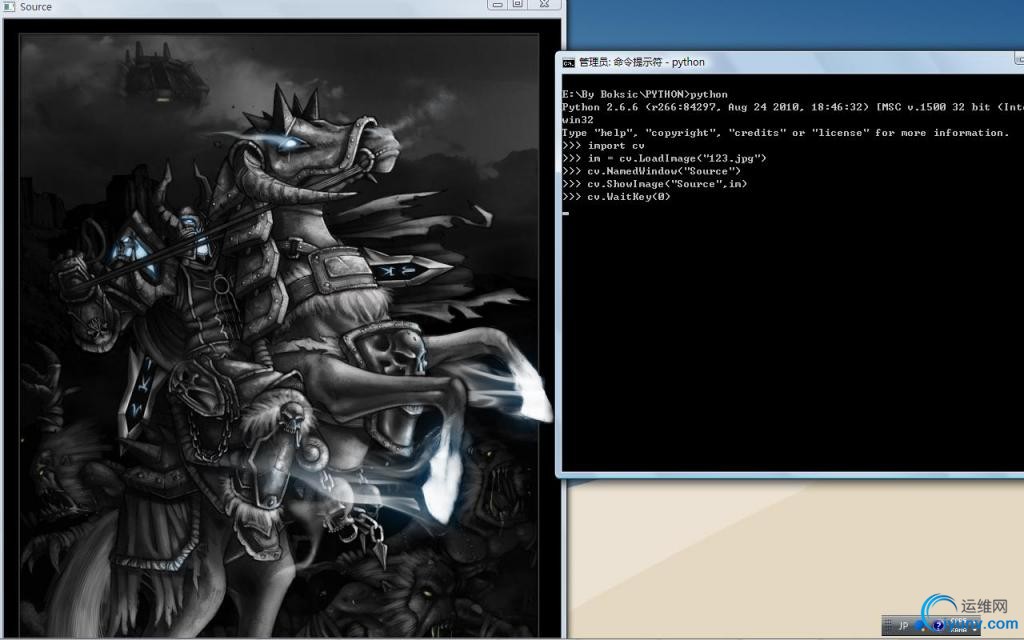
Task: Click the language bar grip handle
Action: coord(888,626)
